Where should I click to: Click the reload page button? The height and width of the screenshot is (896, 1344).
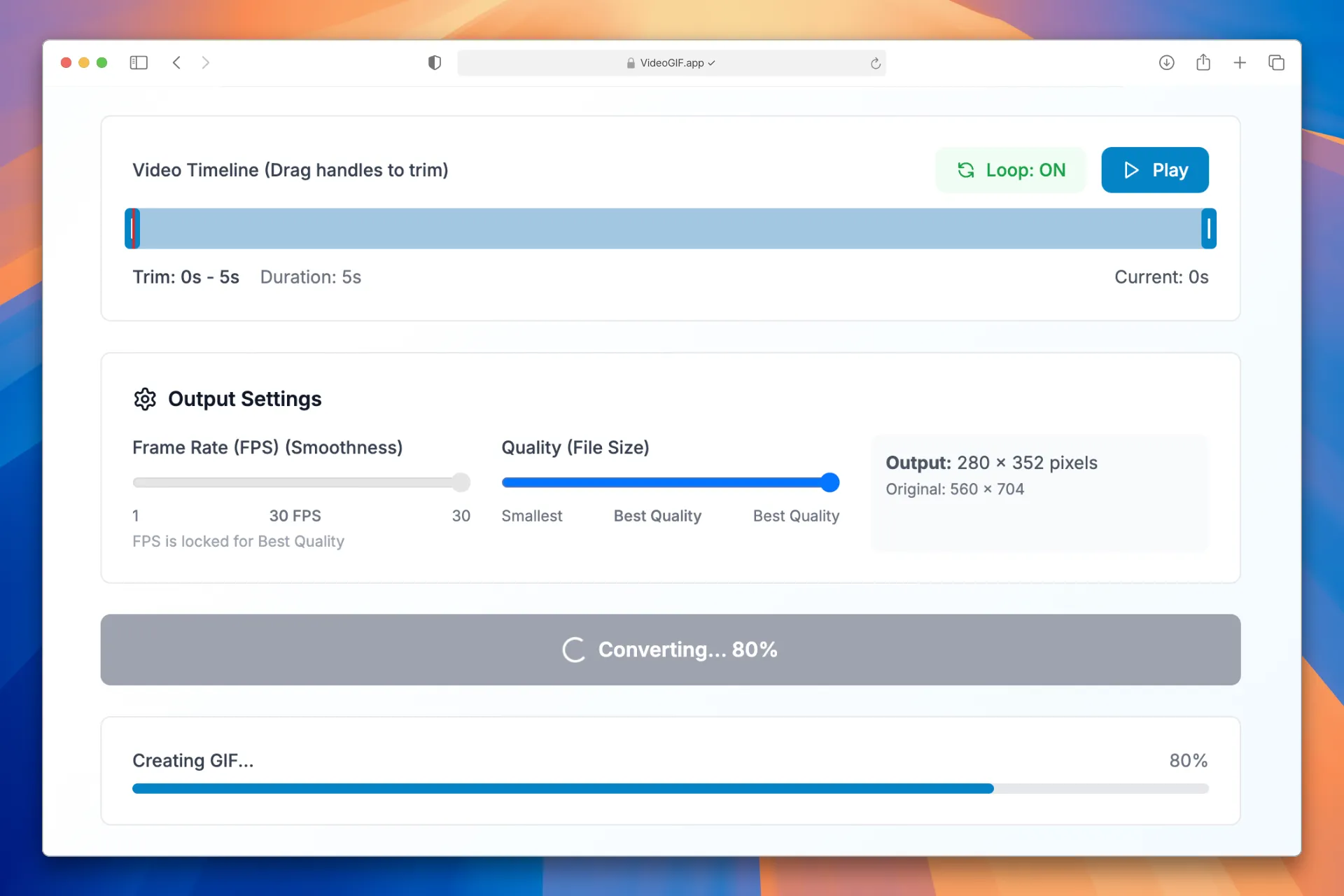[x=875, y=63]
